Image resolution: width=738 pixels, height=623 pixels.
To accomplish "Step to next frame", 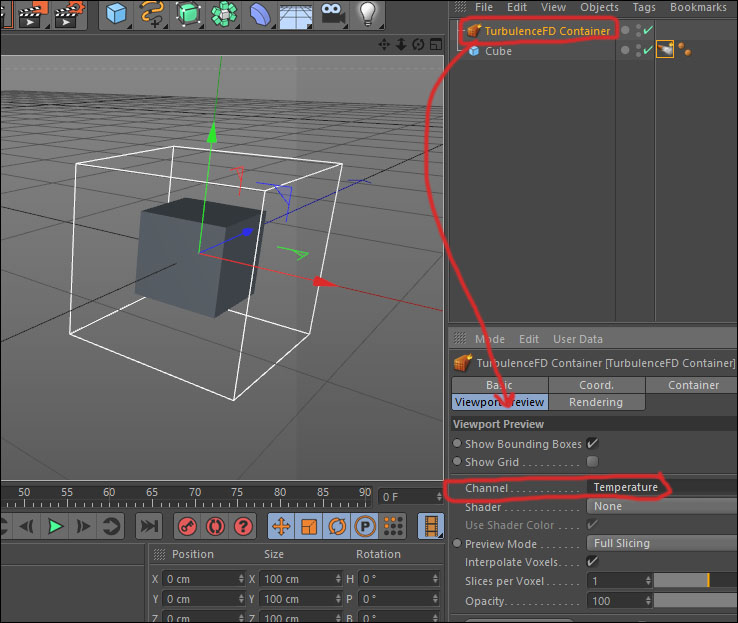I will pos(83,526).
